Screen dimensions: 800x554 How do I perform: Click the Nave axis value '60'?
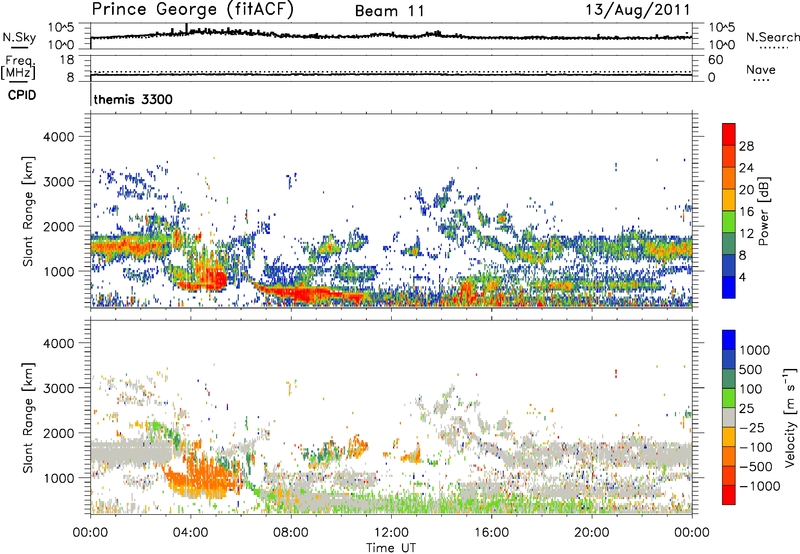(715, 60)
